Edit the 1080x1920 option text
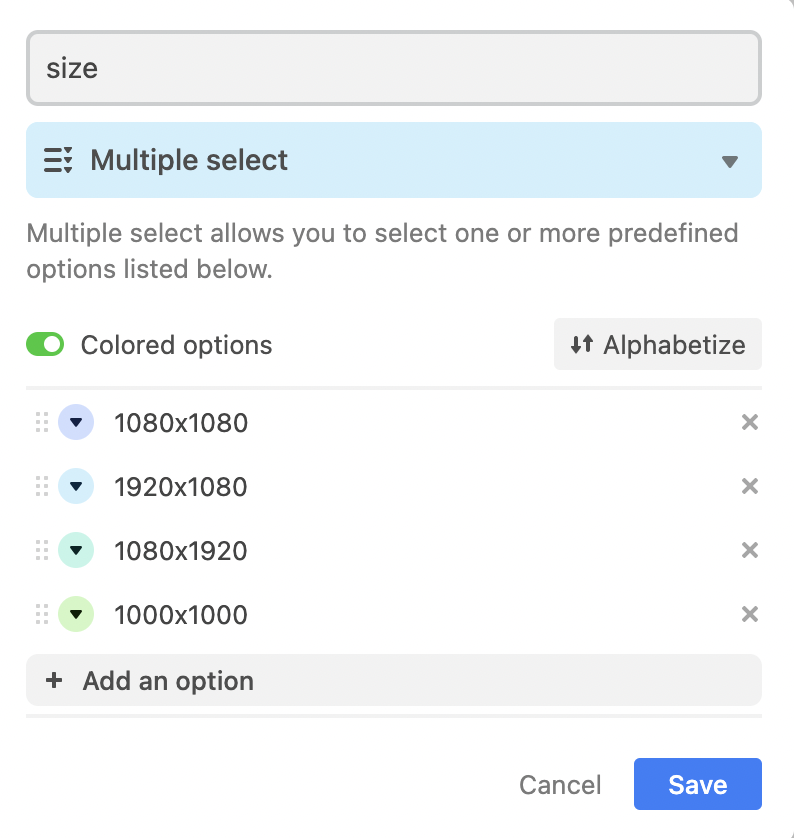The width and height of the screenshot is (794, 838). [x=181, y=550]
